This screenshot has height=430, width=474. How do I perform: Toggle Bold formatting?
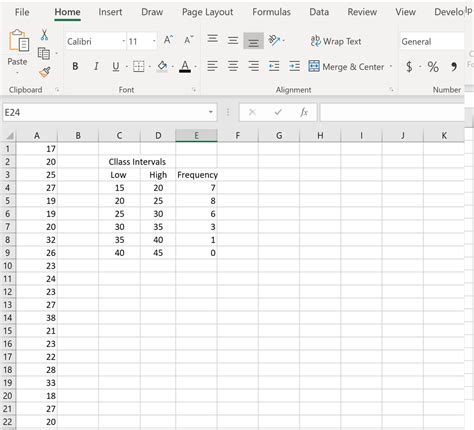point(75,66)
